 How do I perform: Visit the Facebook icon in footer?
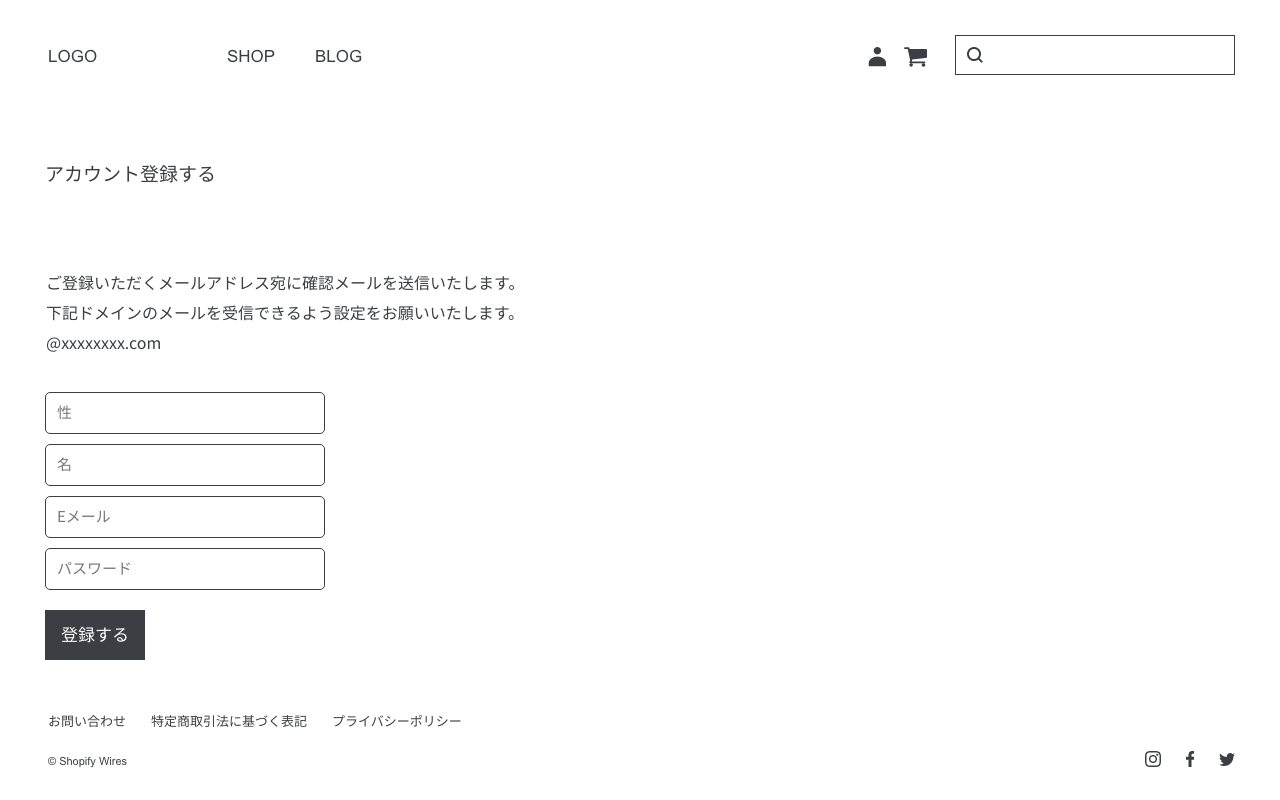pyautogui.click(x=1190, y=759)
